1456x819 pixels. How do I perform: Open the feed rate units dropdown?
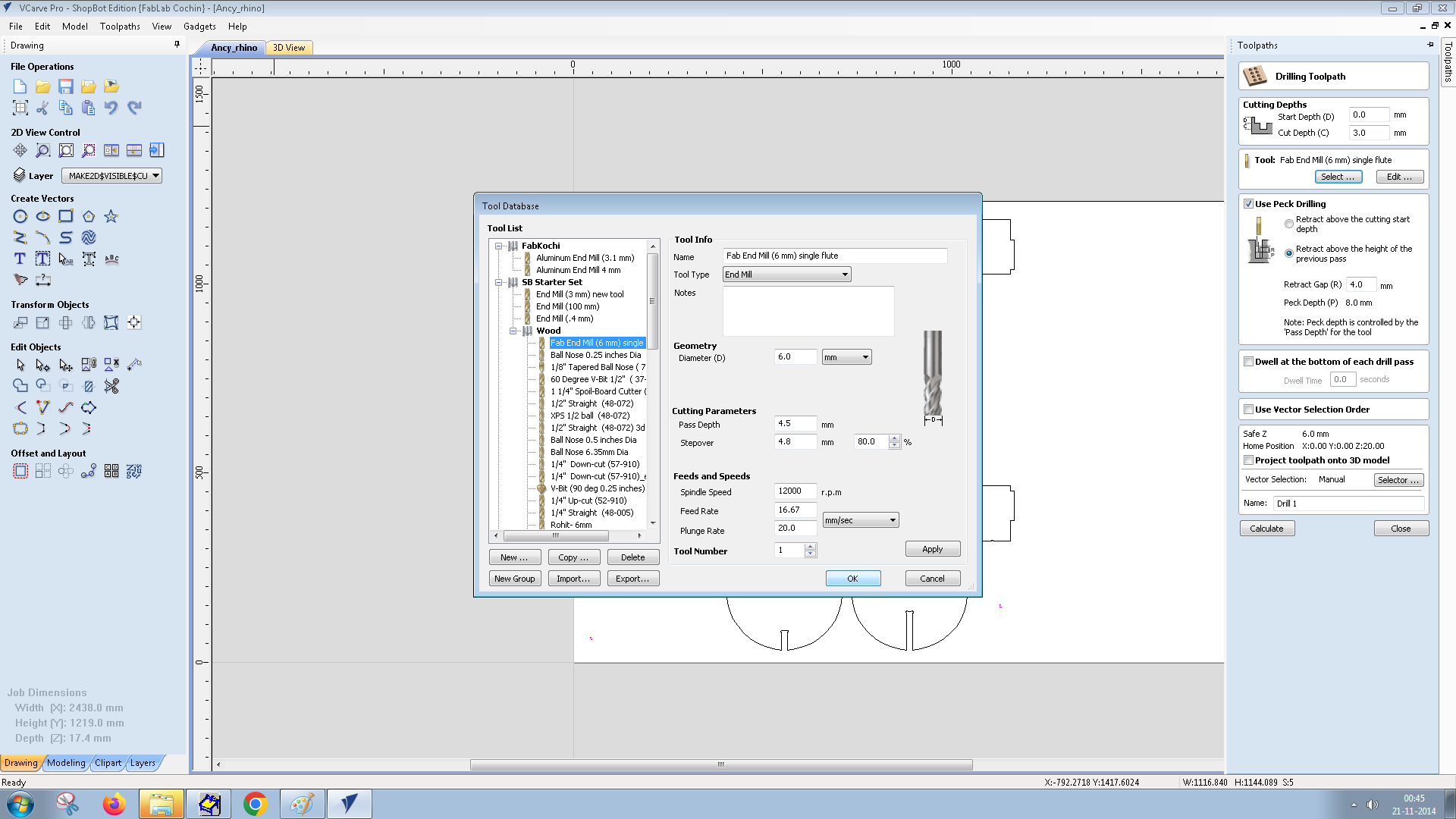pyautogui.click(x=861, y=520)
